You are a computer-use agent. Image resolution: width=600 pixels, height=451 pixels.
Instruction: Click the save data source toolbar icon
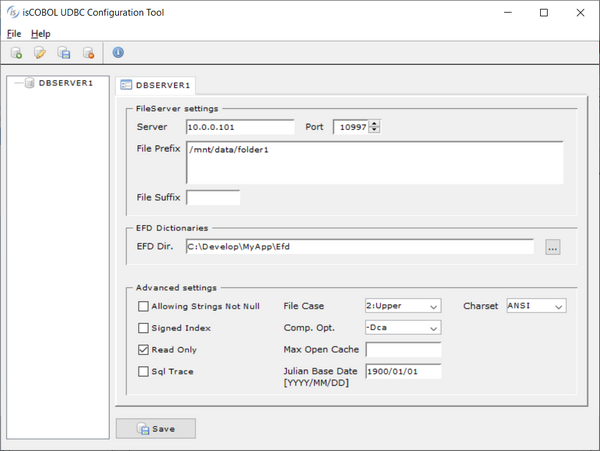coord(64,53)
